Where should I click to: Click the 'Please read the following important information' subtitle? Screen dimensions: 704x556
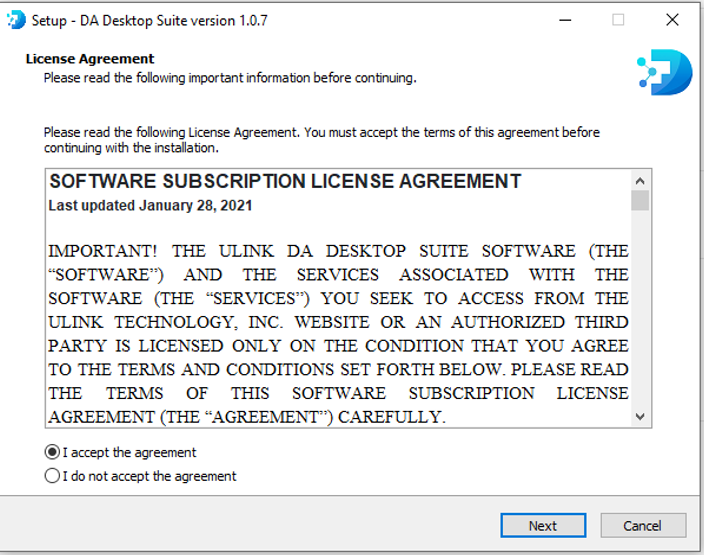point(230,77)
